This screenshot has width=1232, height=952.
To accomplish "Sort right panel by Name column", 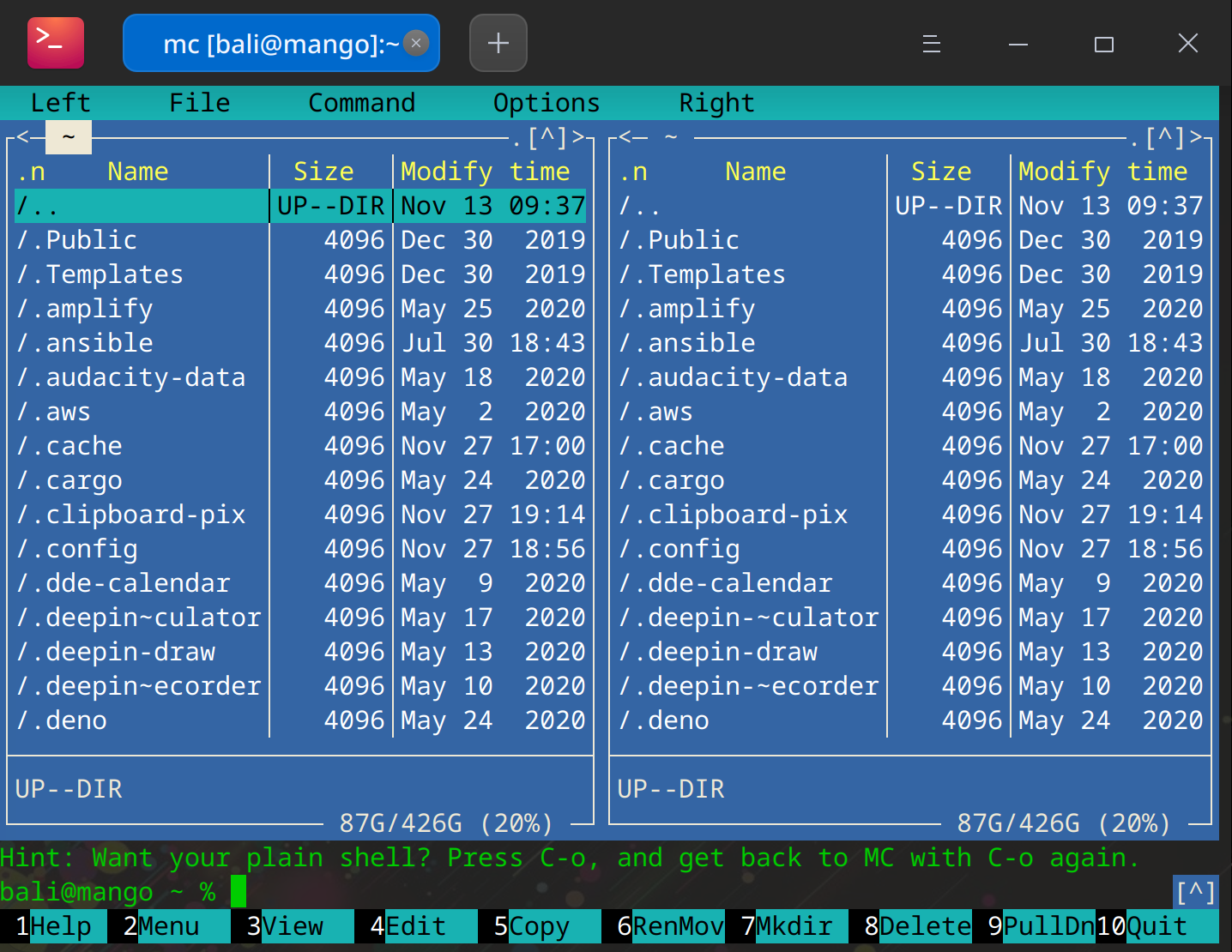I will [x=756, y=172].
